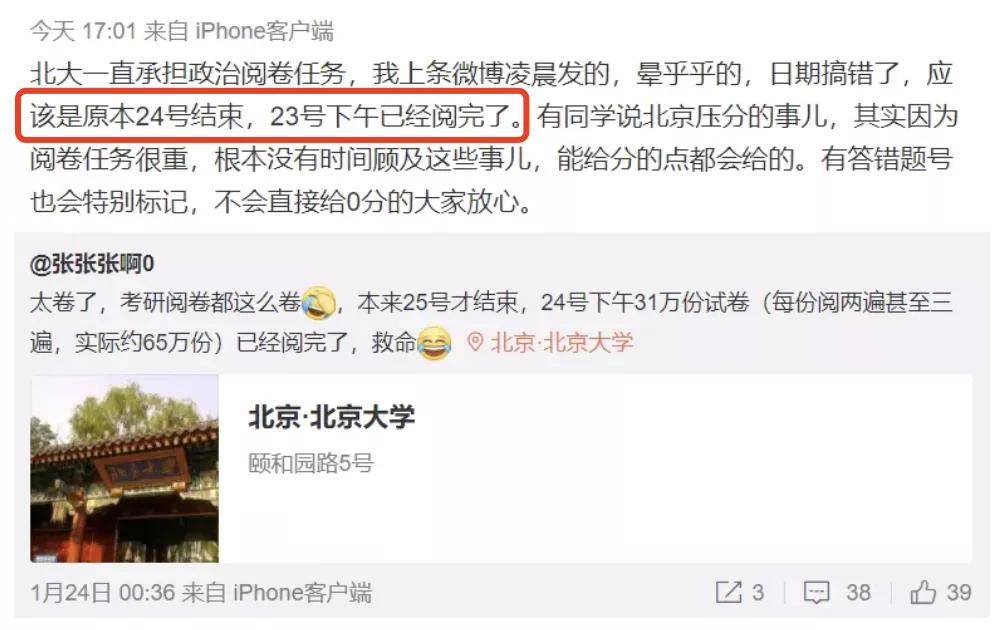Click the 来自 iPhone客户端 source at top
Screen dimensions: 1000x630
(239, 31)
